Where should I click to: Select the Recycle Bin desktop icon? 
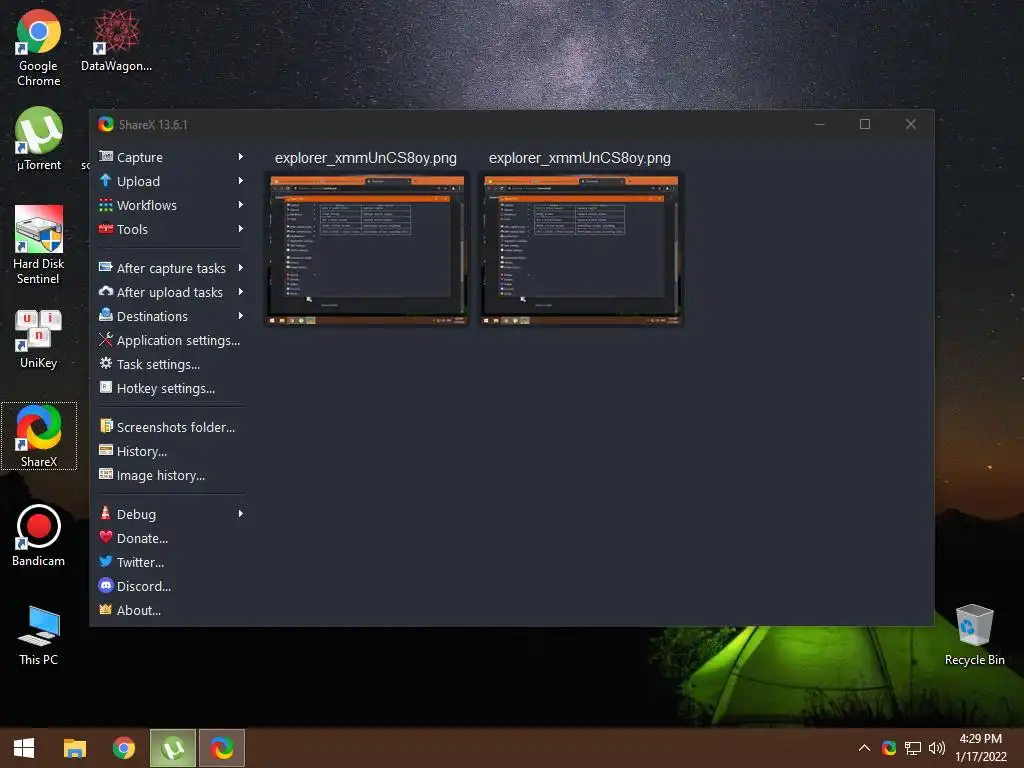pos(974,635)
